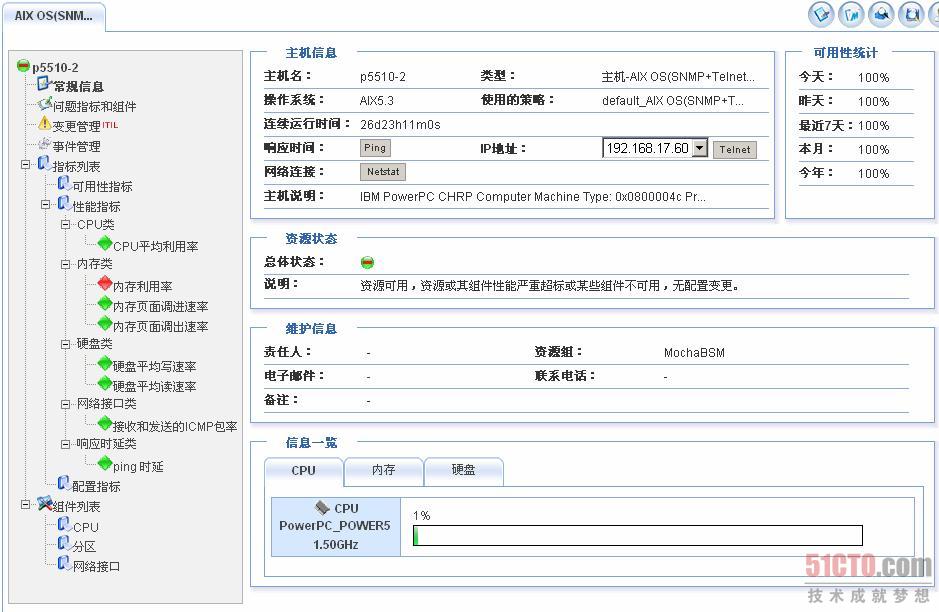939x612 pixels.
Task: Click the 常规信息 tree icon
Action: [x=44, y=84]
